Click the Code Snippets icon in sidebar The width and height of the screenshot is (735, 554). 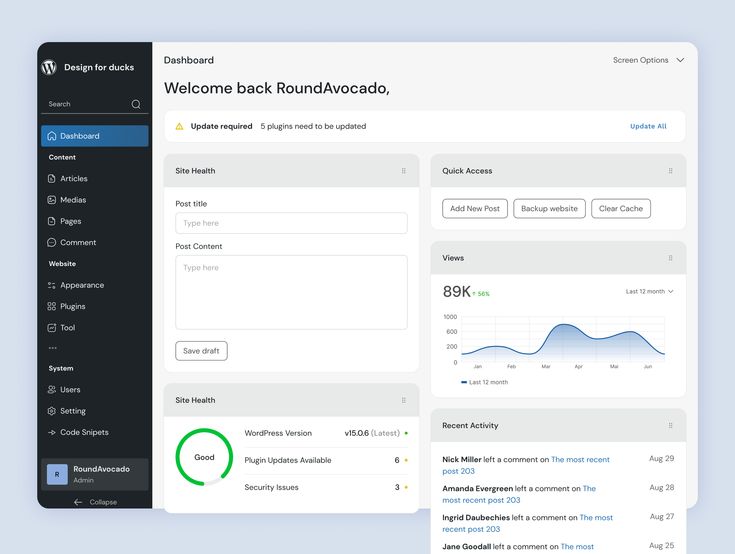tap(52, 433)
